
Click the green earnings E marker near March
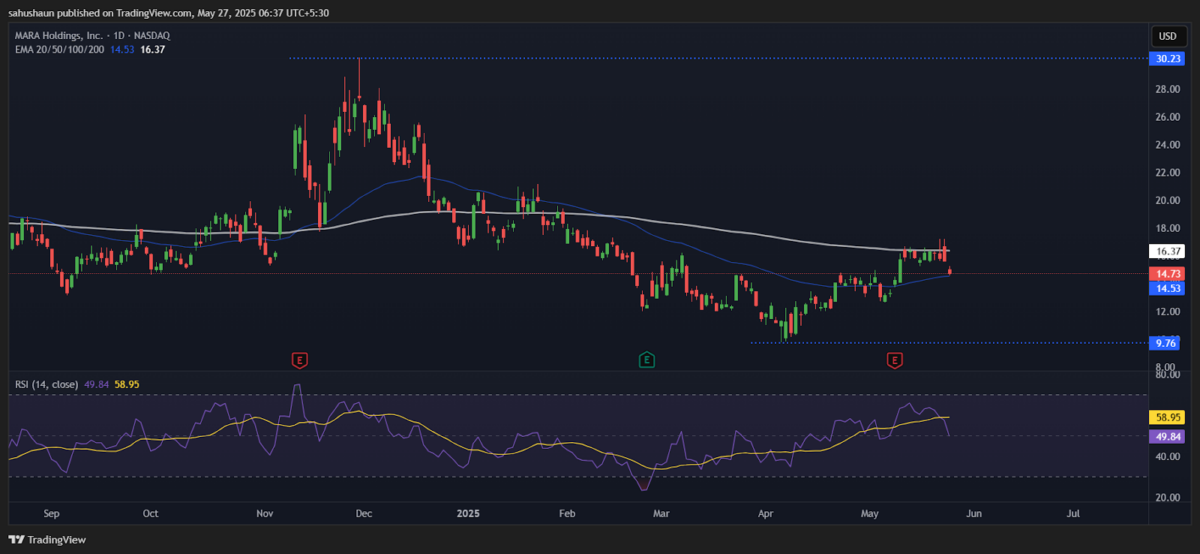647,359
